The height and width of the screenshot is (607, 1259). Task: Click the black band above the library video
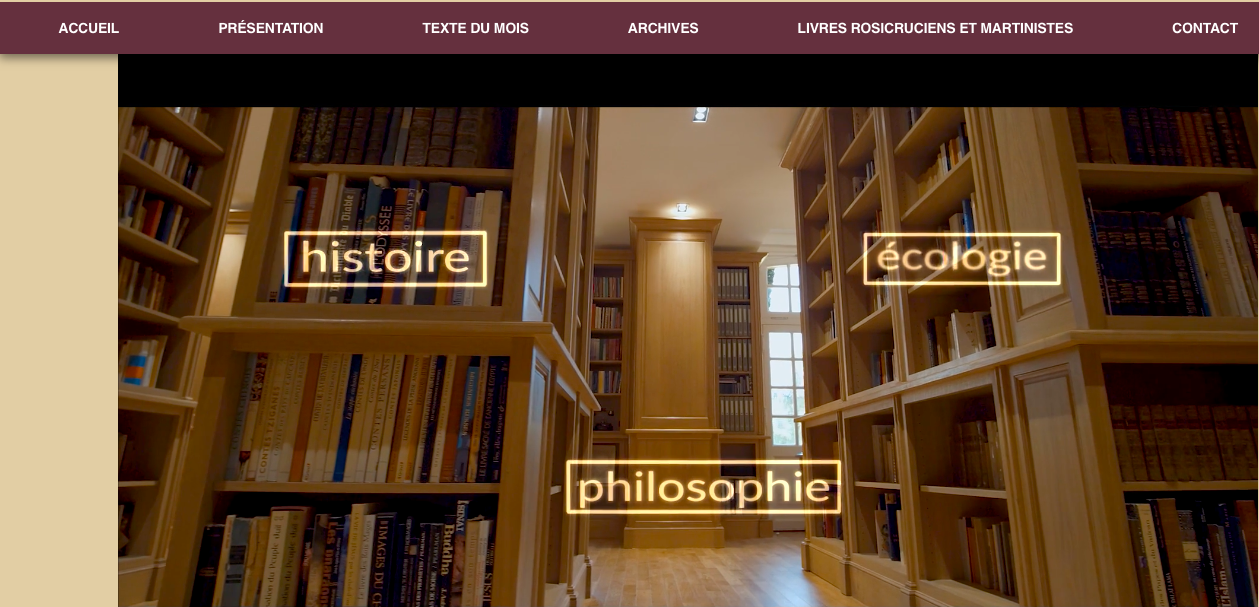[x=688, y=80]
